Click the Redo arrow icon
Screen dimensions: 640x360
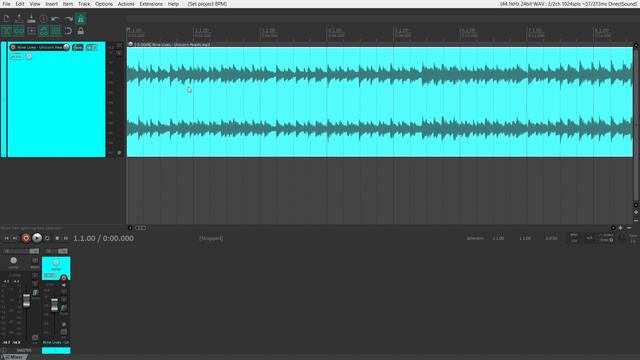coord(68,19)
